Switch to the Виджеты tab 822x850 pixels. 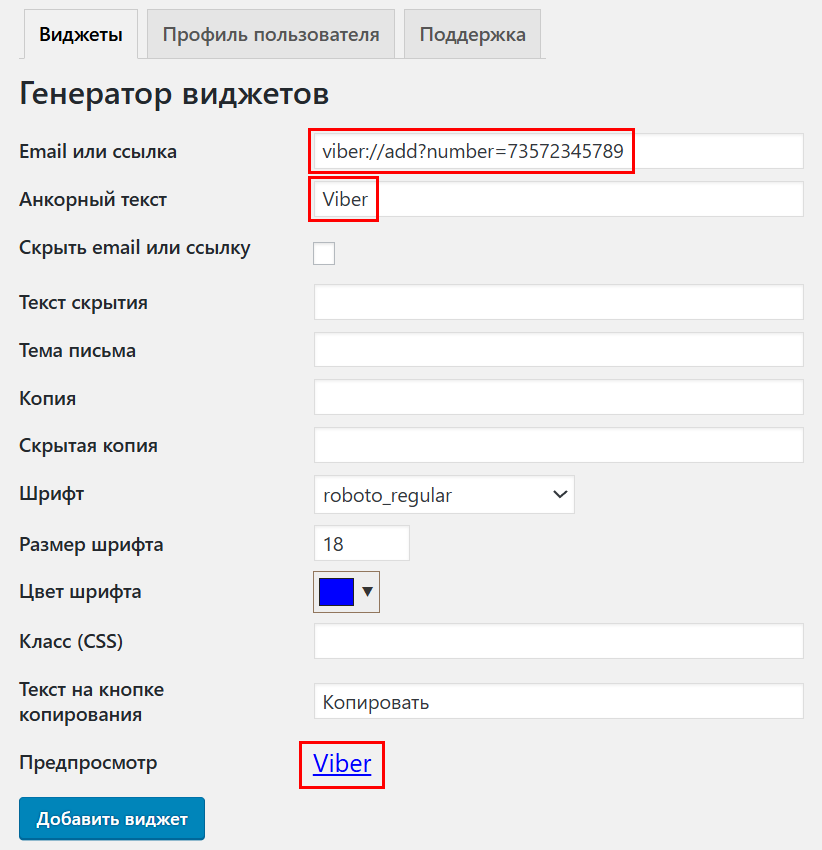click(80, 33)
